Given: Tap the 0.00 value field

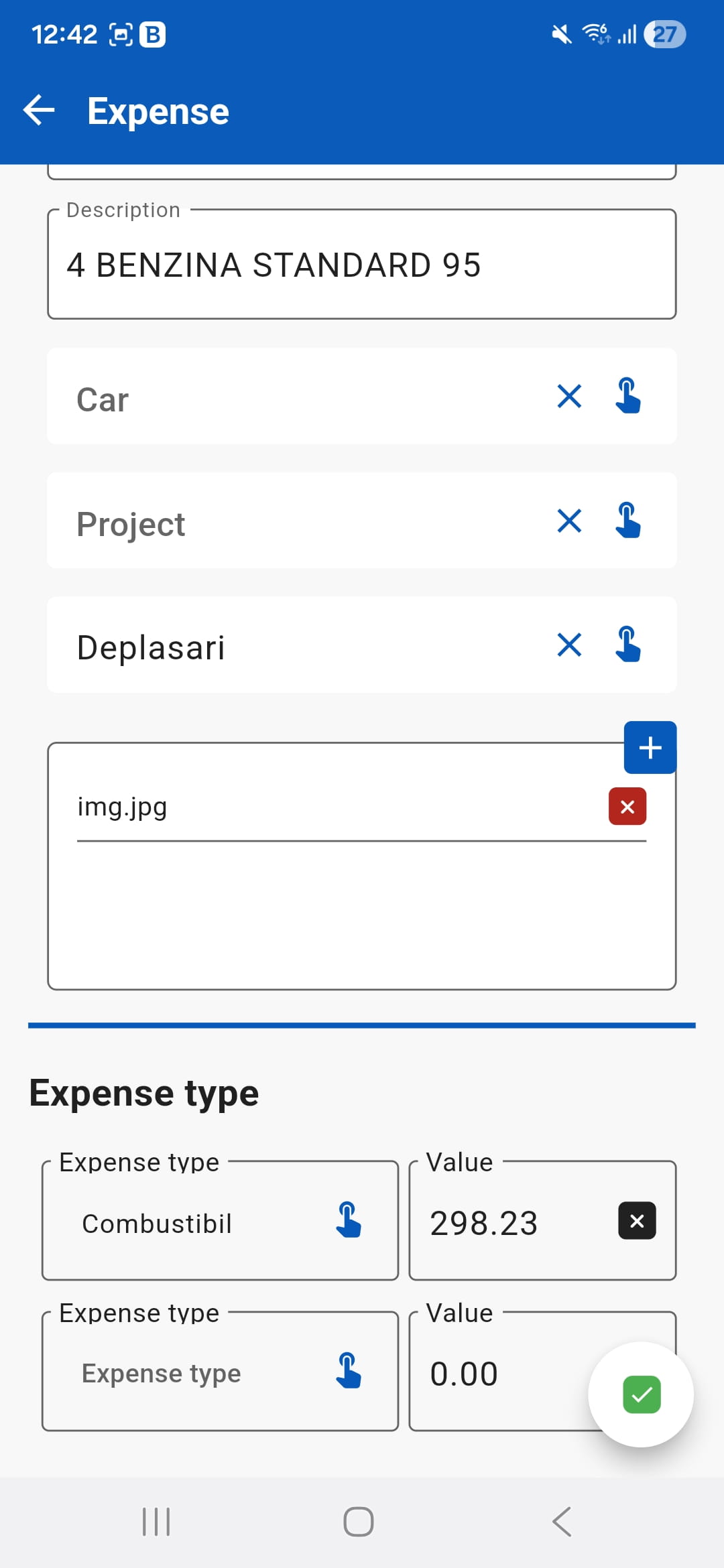Looking at the screenshot, I should (496, 1374).
